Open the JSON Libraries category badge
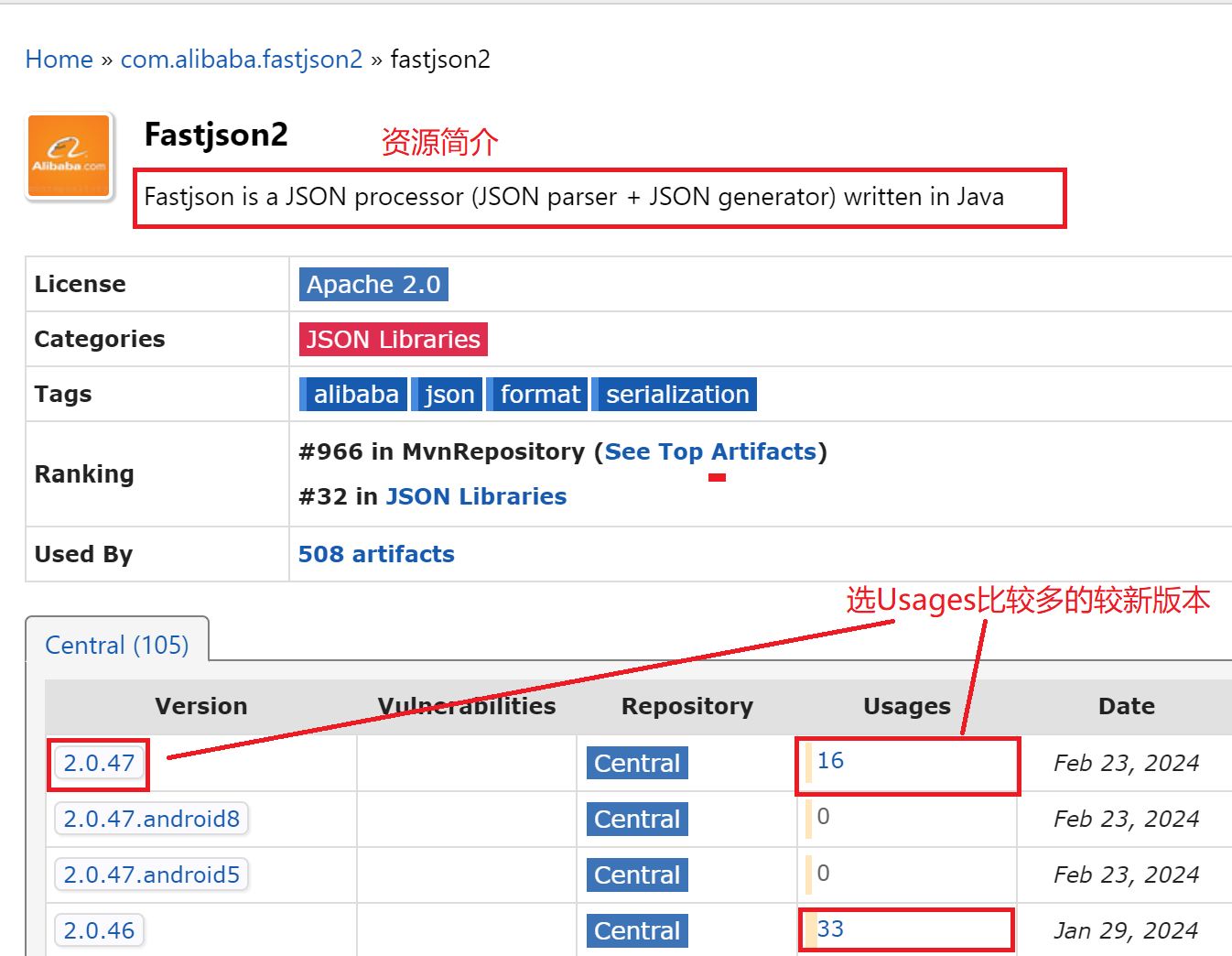Viewport: 1232px width, 956px height. (x=394, y=340)
